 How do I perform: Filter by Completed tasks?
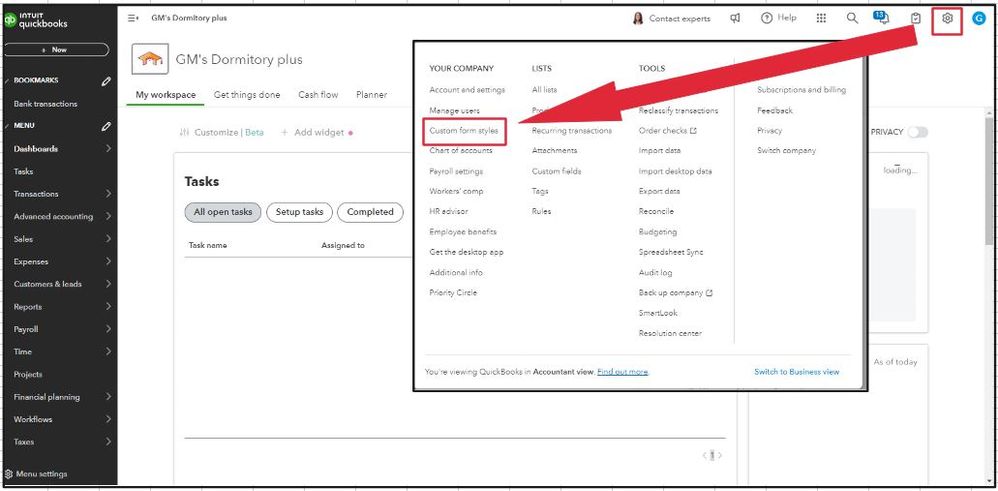pos(370,212)
